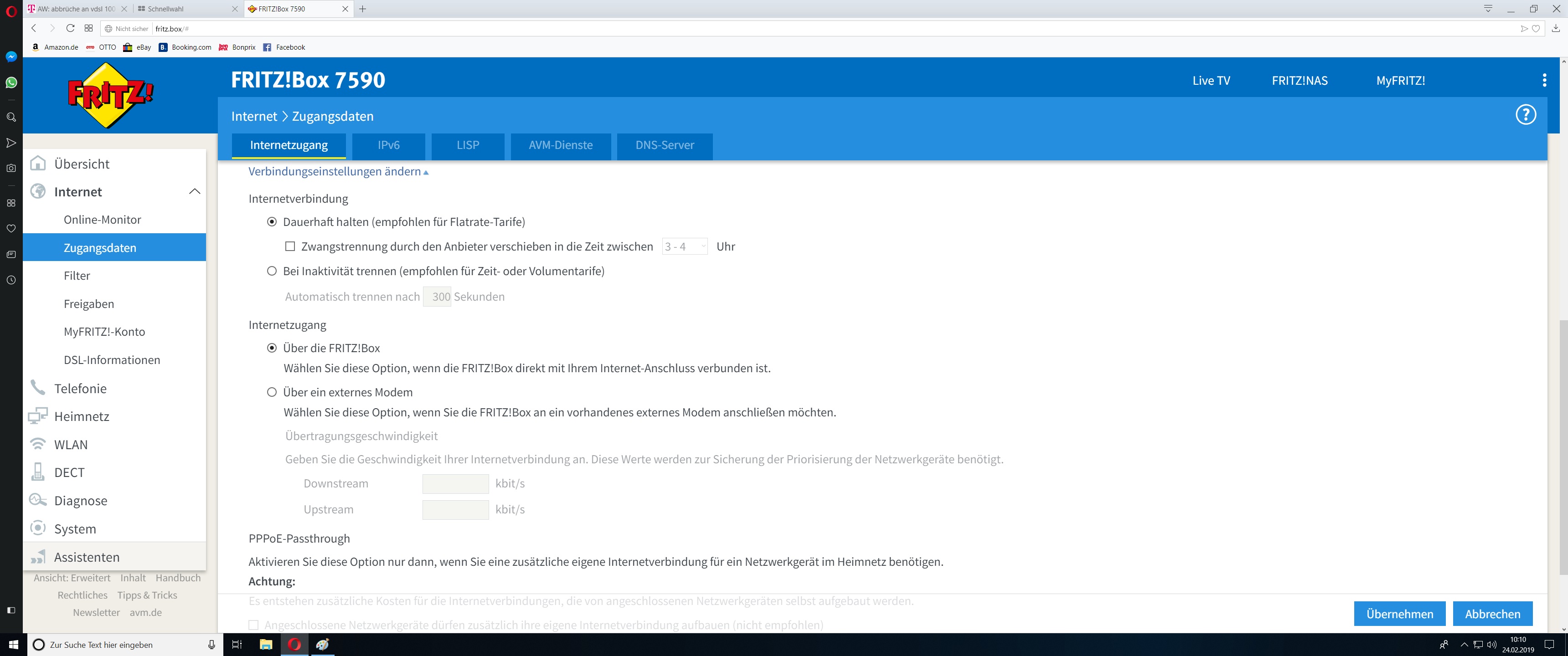Open bookmarks heart icon in sidebar

11,228
